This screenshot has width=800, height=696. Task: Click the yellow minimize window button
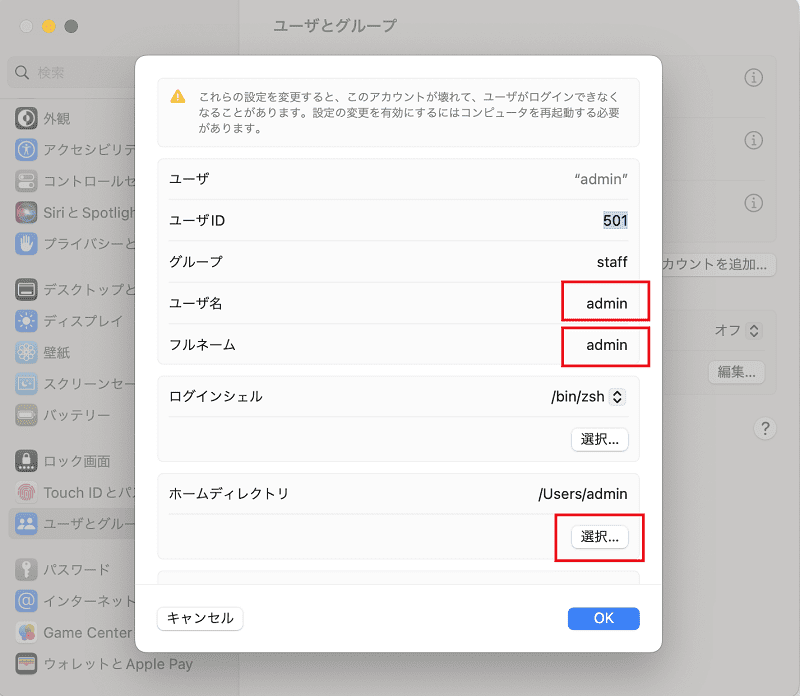click(48, 26)
